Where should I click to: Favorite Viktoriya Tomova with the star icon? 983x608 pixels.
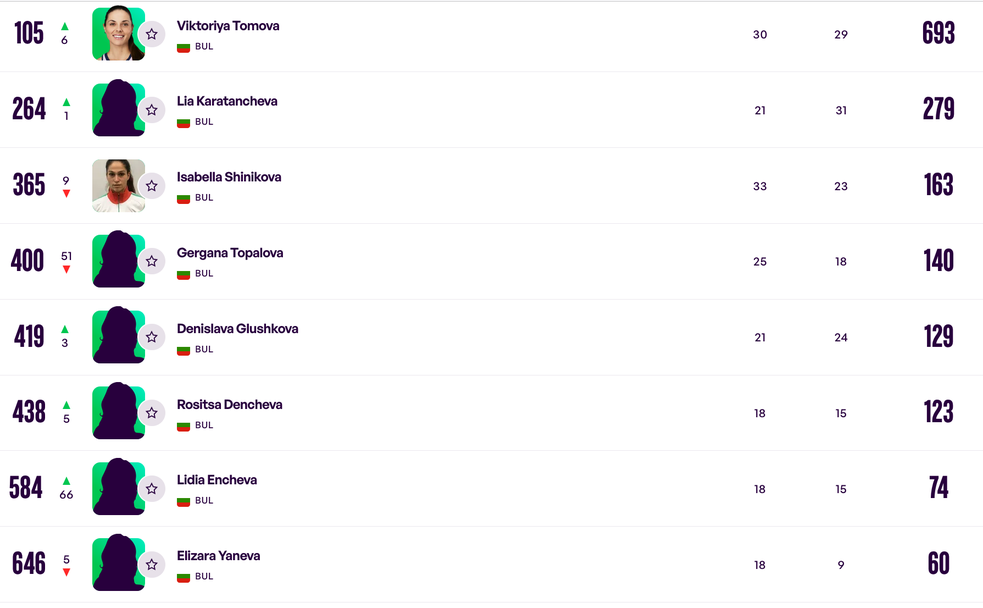(x=152, y=34)
